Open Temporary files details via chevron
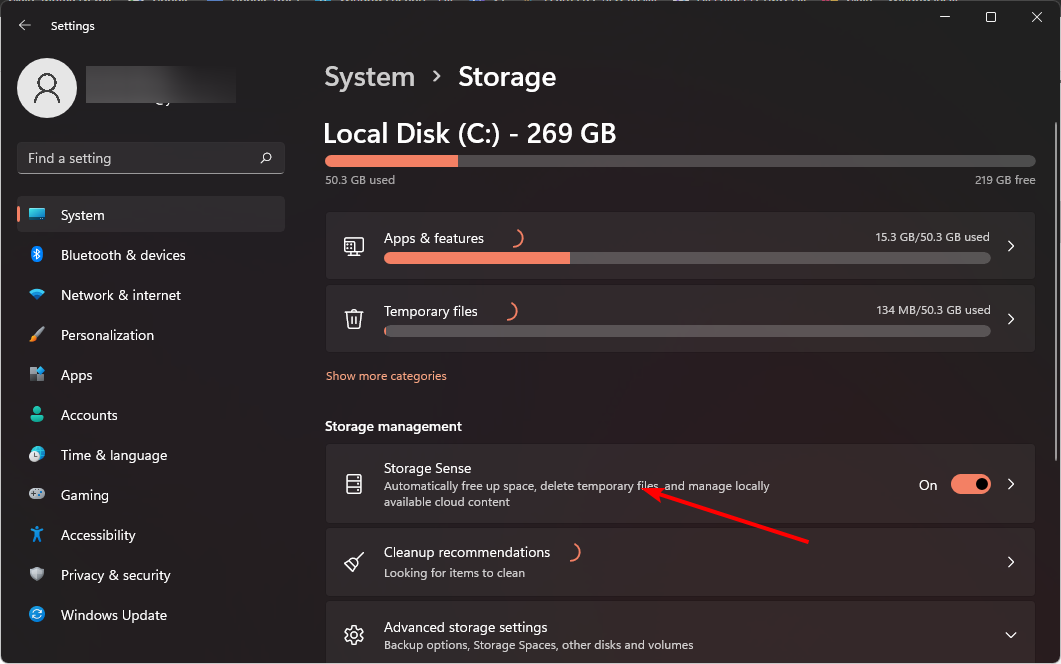Viewport: 1061px width, 664px height. tap(1010, 318)
